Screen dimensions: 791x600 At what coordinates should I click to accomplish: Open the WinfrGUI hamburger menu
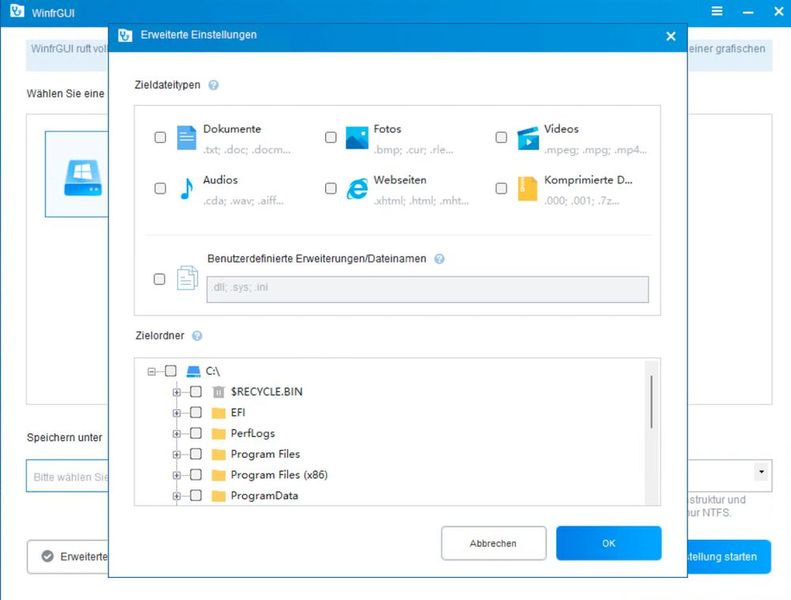717,11
